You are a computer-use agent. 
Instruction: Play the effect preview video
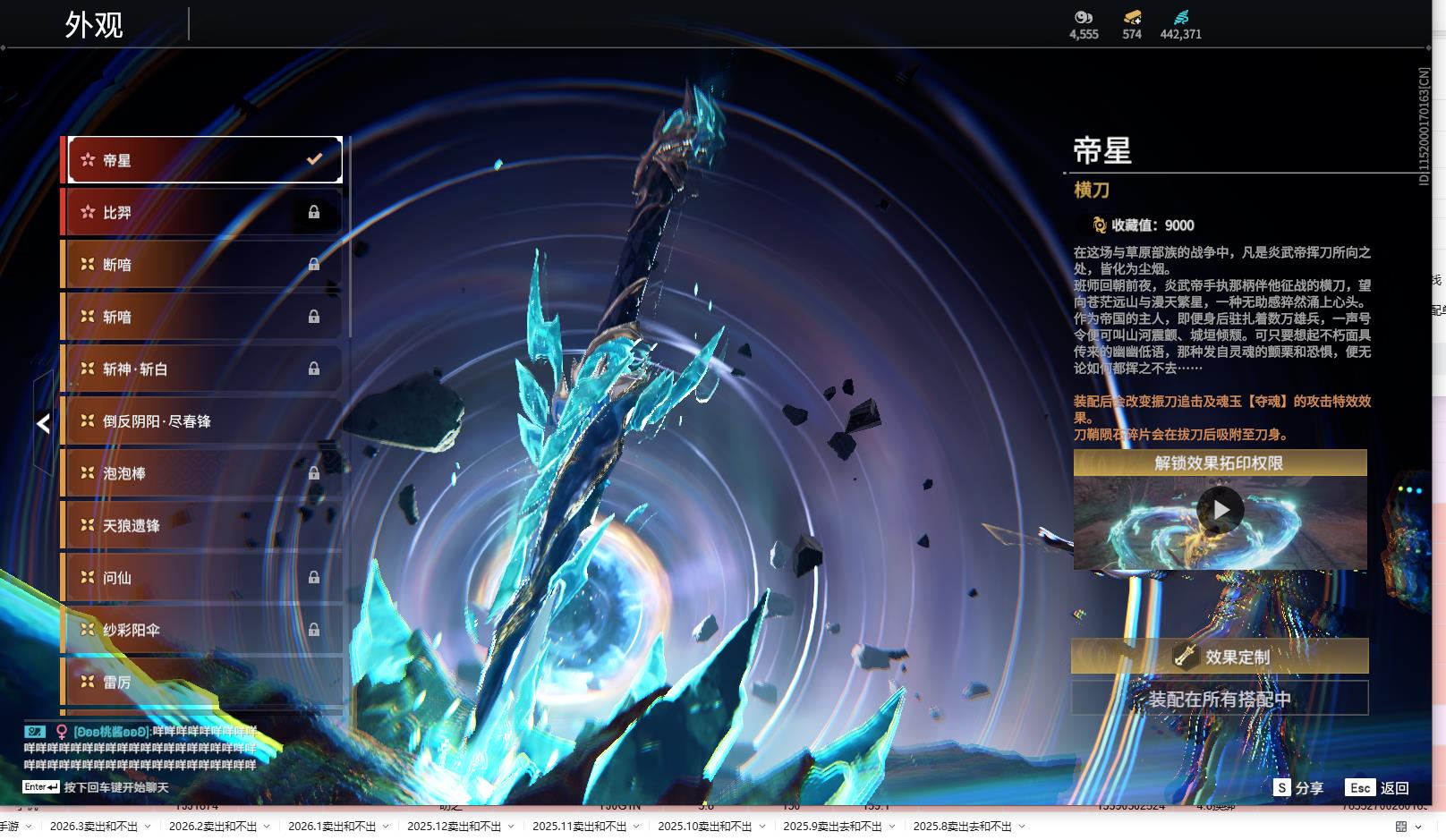pos(1220,510)
